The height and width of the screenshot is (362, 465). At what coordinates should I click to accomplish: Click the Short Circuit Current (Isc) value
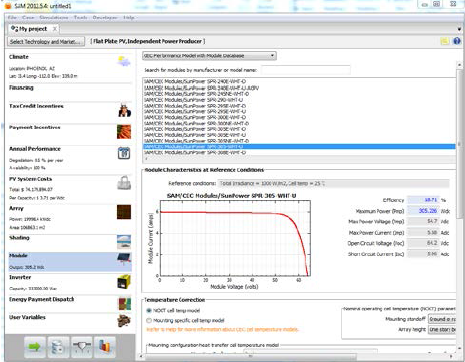pyautogui.click(x=423, y=254)
